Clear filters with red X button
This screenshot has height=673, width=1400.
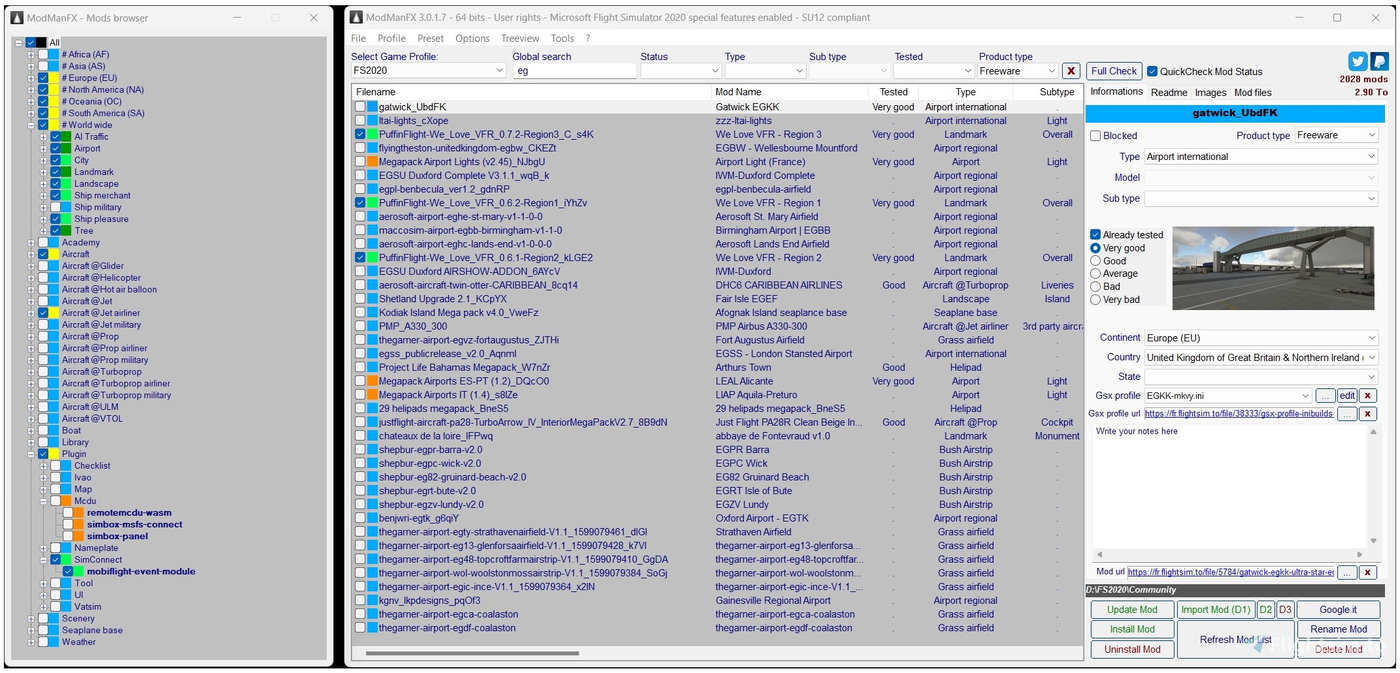(1071, 71)
